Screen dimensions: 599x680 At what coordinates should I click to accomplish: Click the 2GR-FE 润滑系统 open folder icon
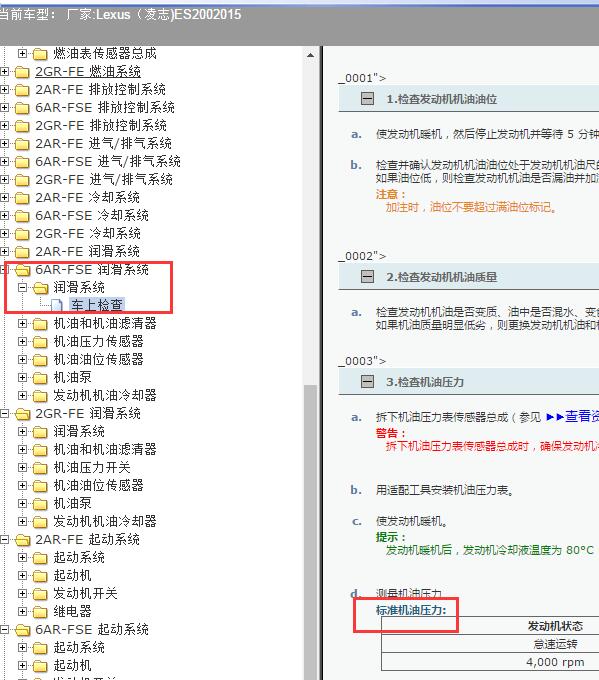[x=22, y=415]
